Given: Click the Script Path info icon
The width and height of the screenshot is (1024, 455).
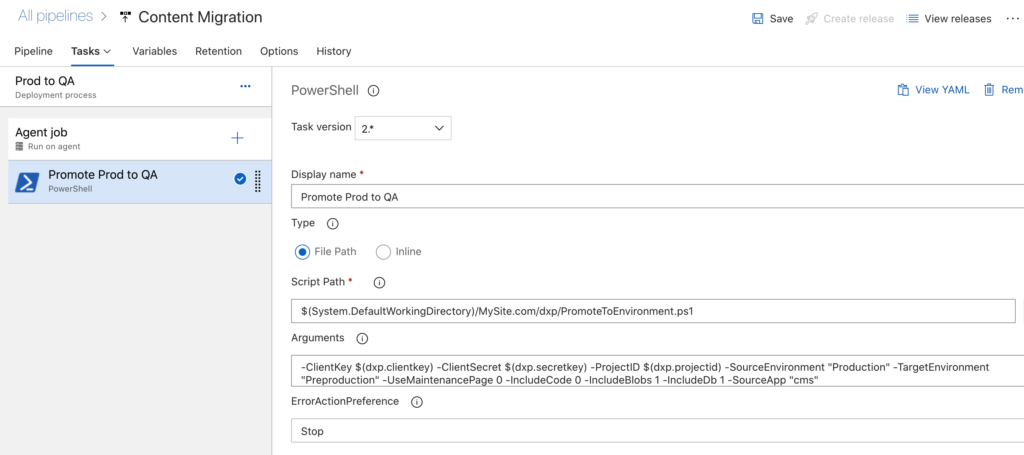Looking at the screenshot, I should [379, 283].
